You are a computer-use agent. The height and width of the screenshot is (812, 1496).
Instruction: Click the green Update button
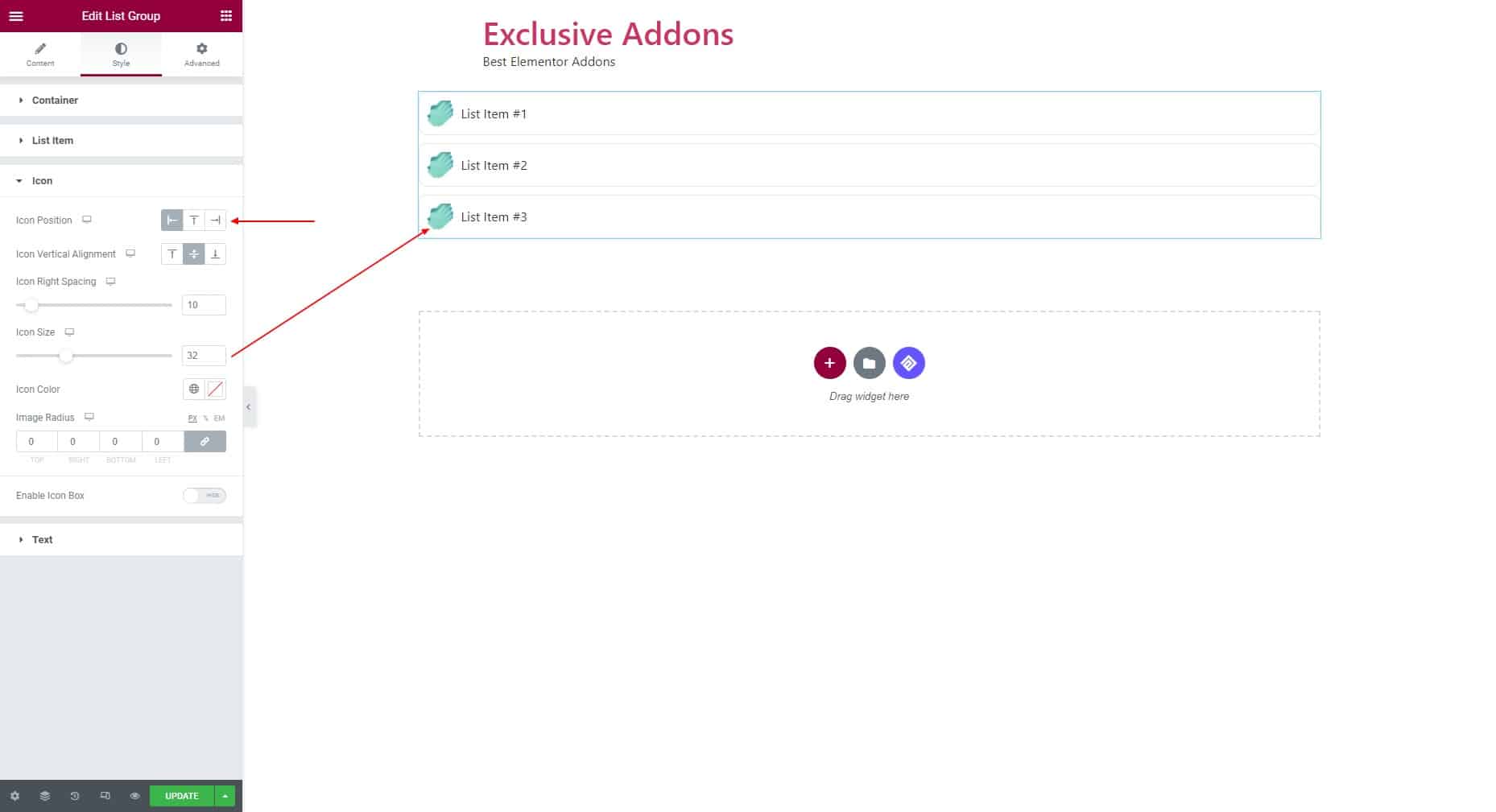point(182,796)
